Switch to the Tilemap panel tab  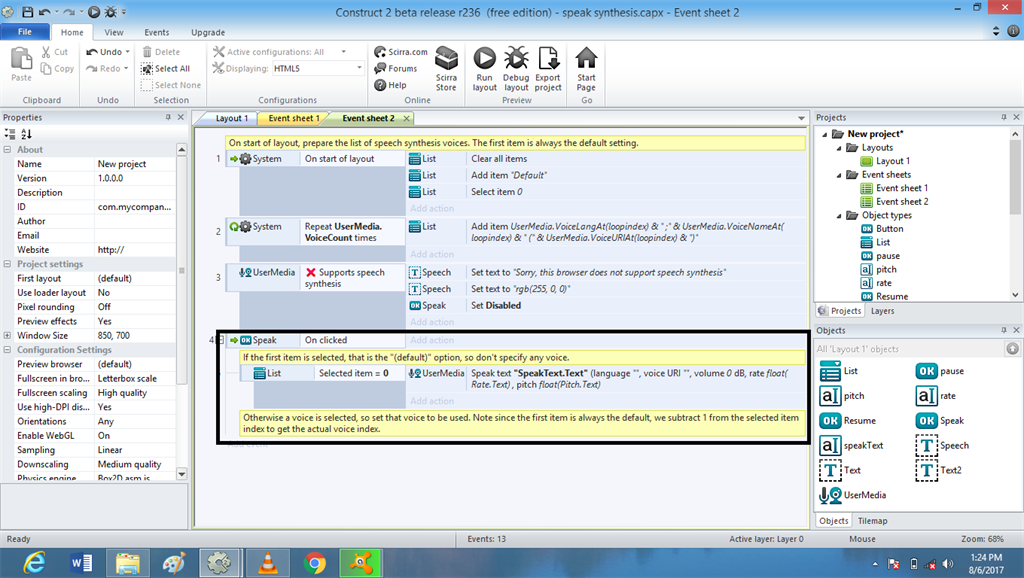(872, 521)
